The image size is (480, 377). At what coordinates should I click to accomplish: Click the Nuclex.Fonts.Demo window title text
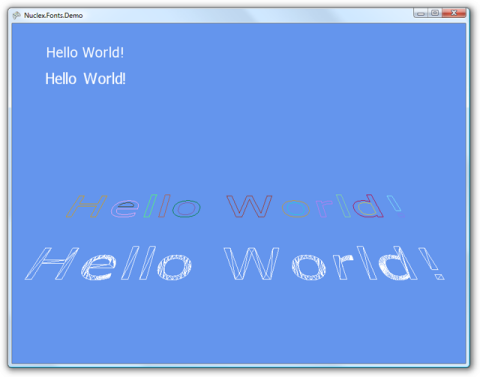point(53,15)
